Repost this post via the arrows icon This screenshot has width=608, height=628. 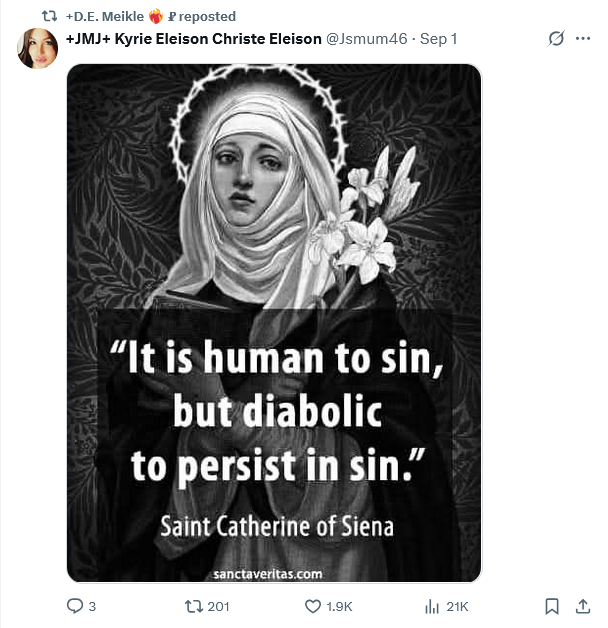(194, 606)
